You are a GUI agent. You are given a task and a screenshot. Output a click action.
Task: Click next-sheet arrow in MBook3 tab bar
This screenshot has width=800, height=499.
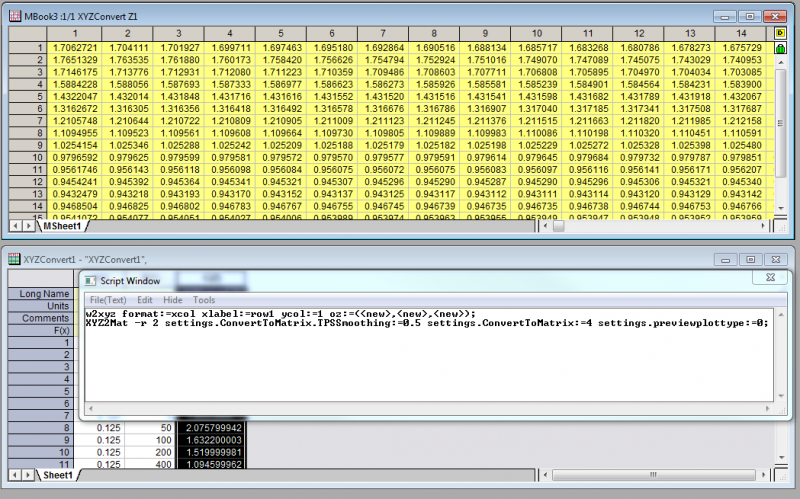tap(29, 226)
